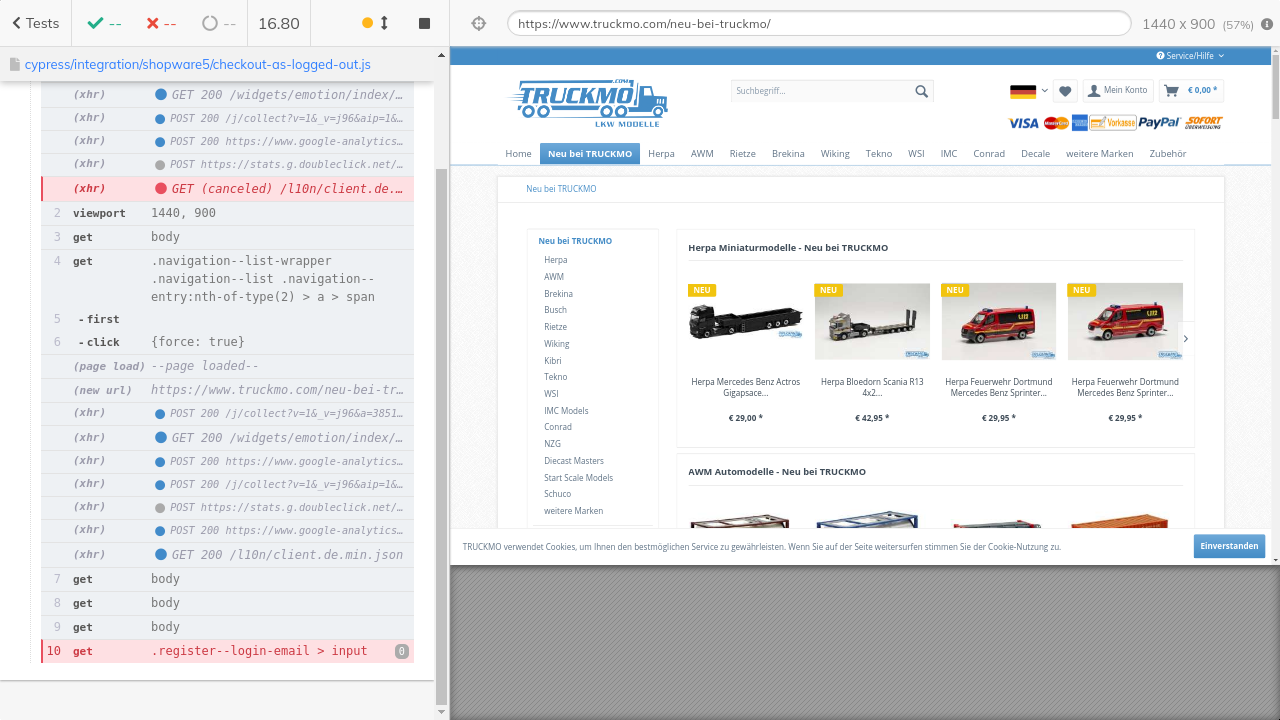Open the shopping cart showing € 0,00
The width and height of the screenshot is (1280, 720).
click(1191, 91)
